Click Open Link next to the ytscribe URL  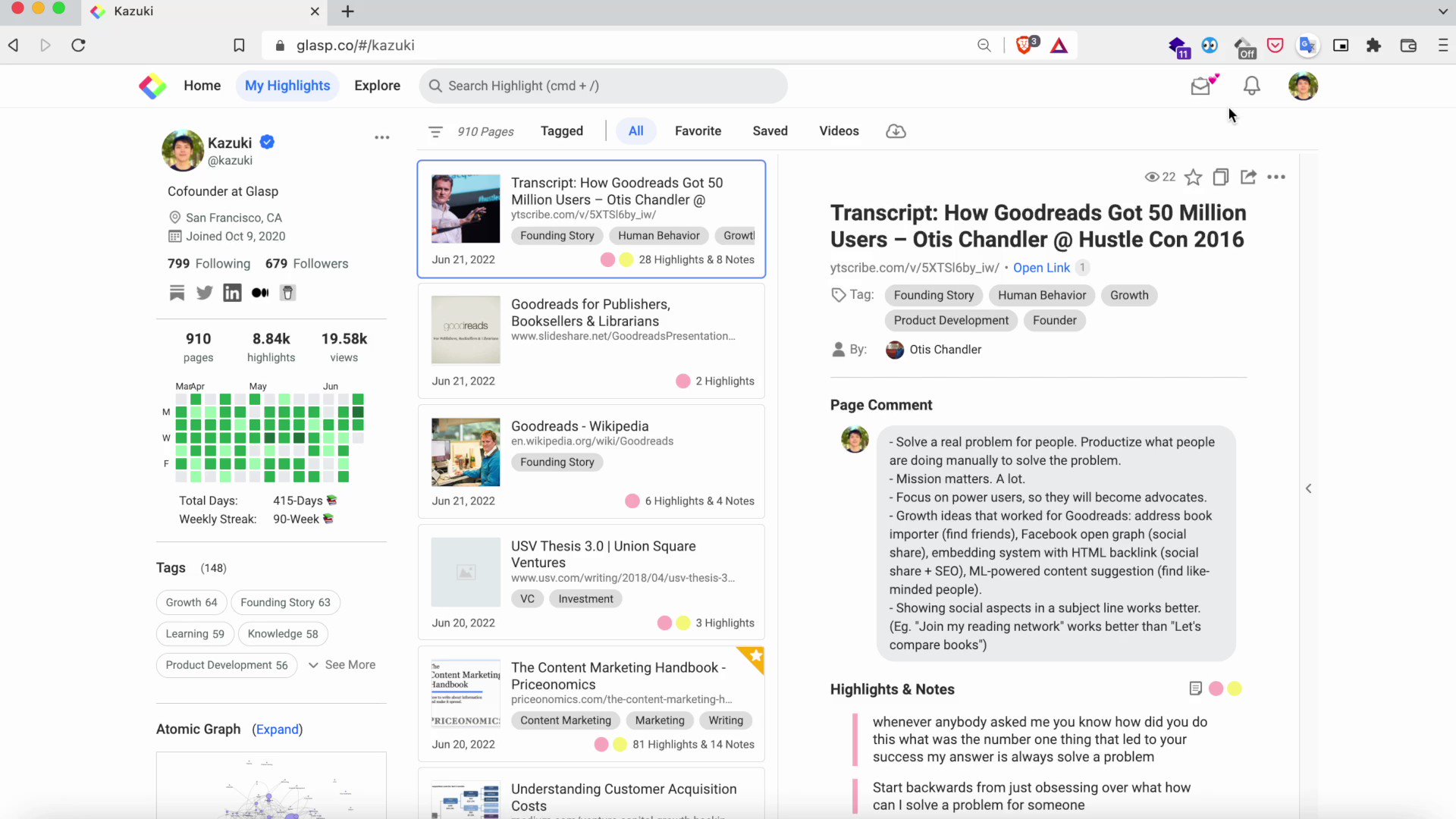pyautogui.click(x=1041, y=268)
